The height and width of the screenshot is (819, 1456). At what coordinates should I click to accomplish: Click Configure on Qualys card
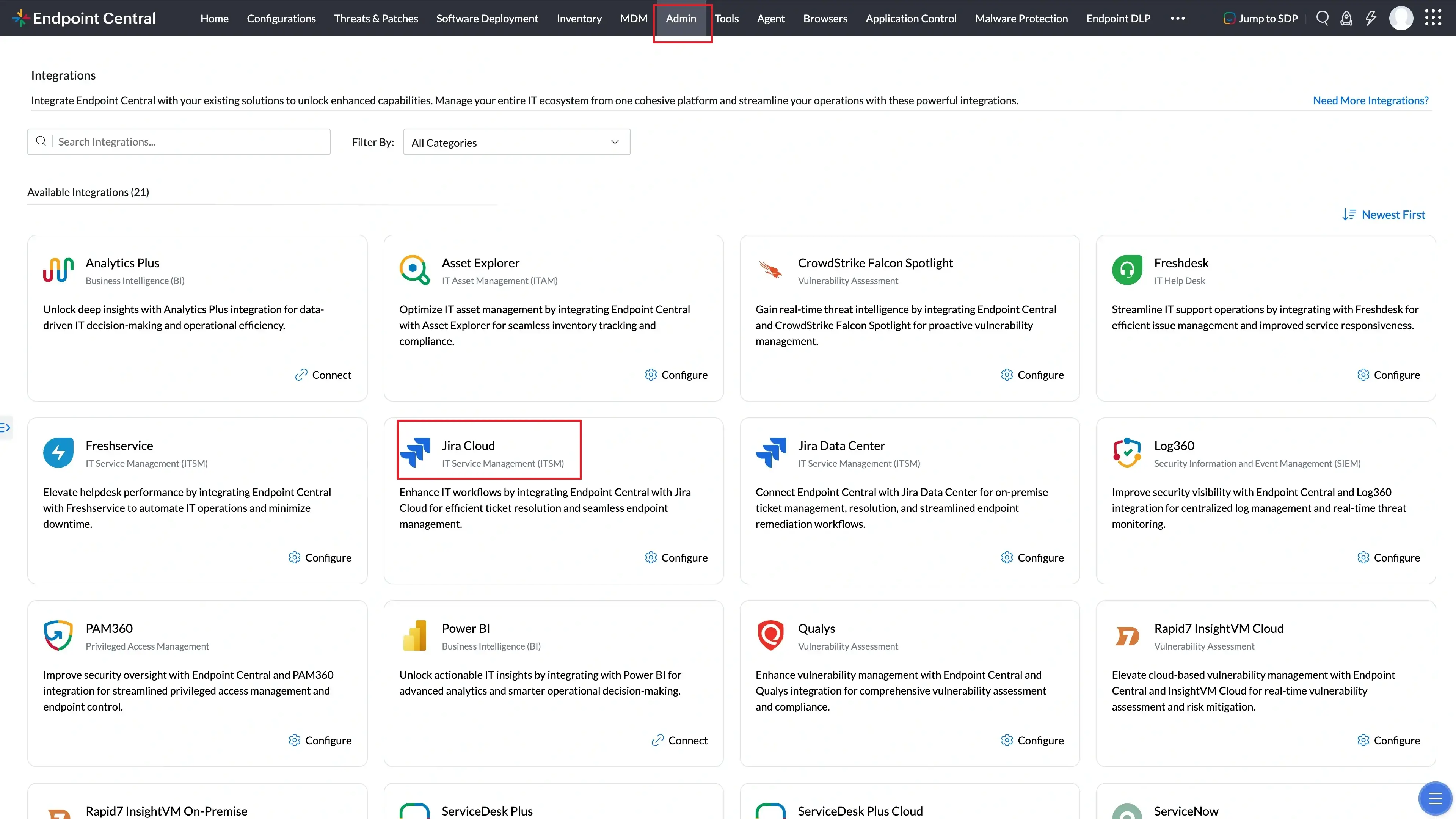pyautogui.click(x=1032, y=740)
